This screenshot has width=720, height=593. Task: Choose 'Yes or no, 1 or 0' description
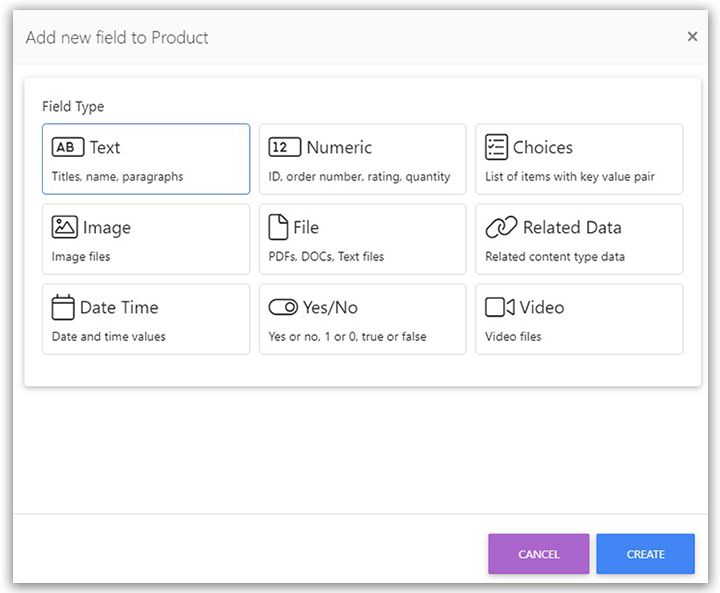[x=347, y=337]
